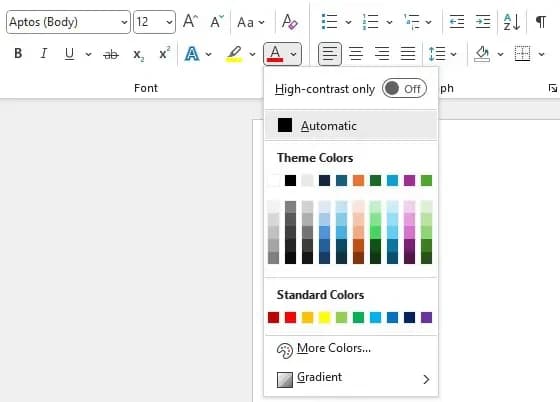Pick purple theme color swatch
This screenshot has height=402, width=560.
coord(409,180)
